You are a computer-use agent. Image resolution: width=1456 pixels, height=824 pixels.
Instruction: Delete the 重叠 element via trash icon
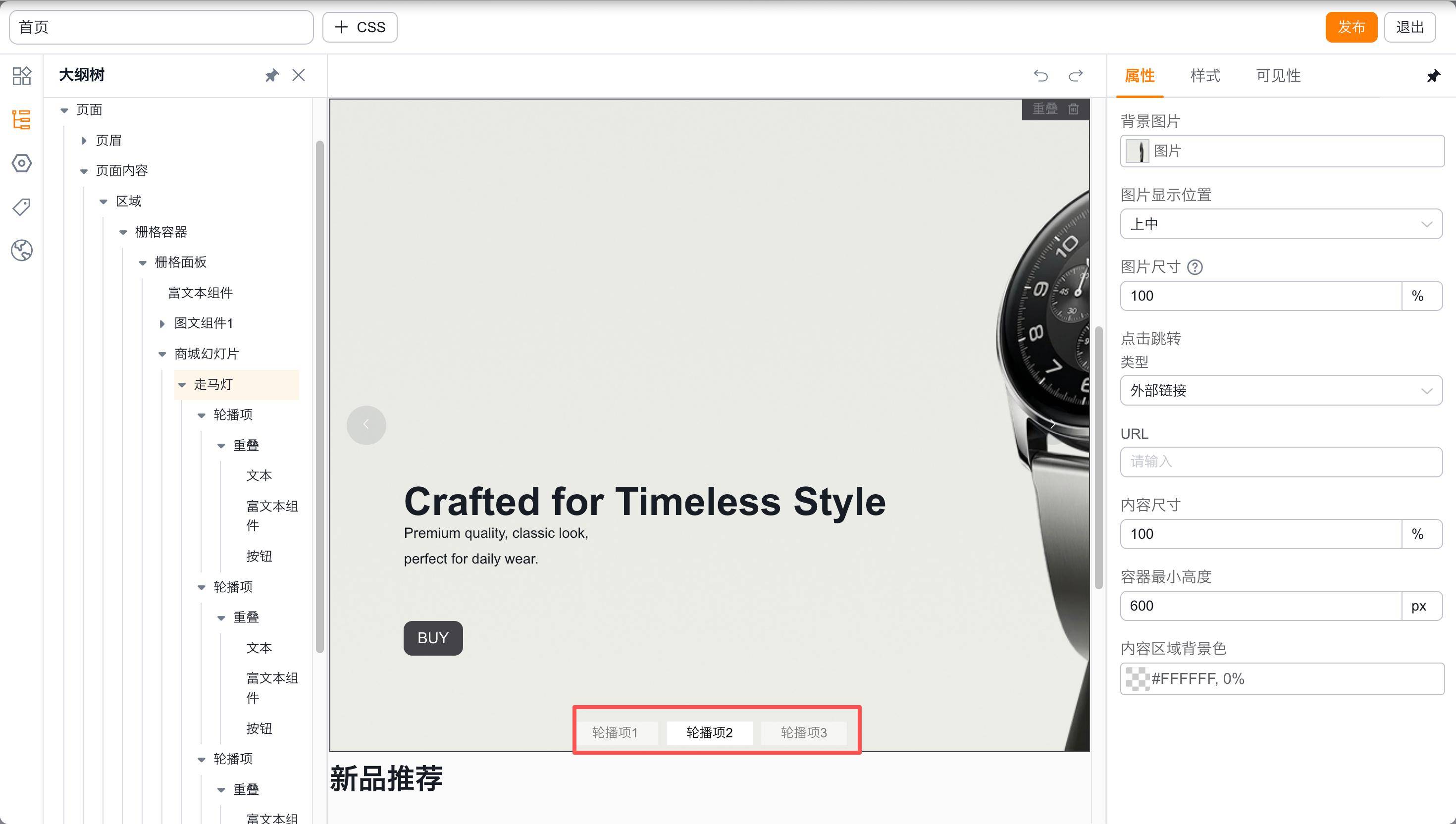click(x=1074, y=108)
